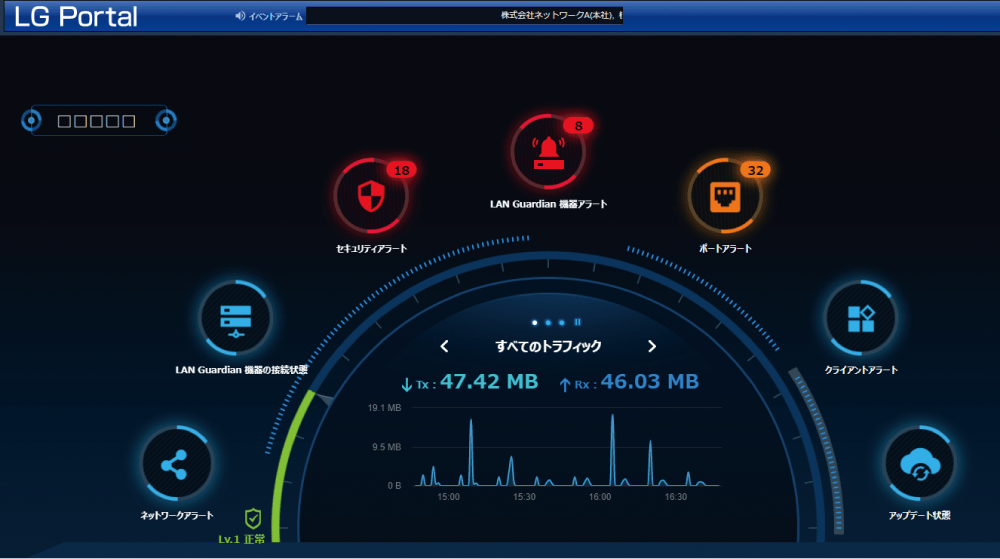Show next traffic chart with right chevron
This screenshot has width=1000, height=559.
point(652,346)
